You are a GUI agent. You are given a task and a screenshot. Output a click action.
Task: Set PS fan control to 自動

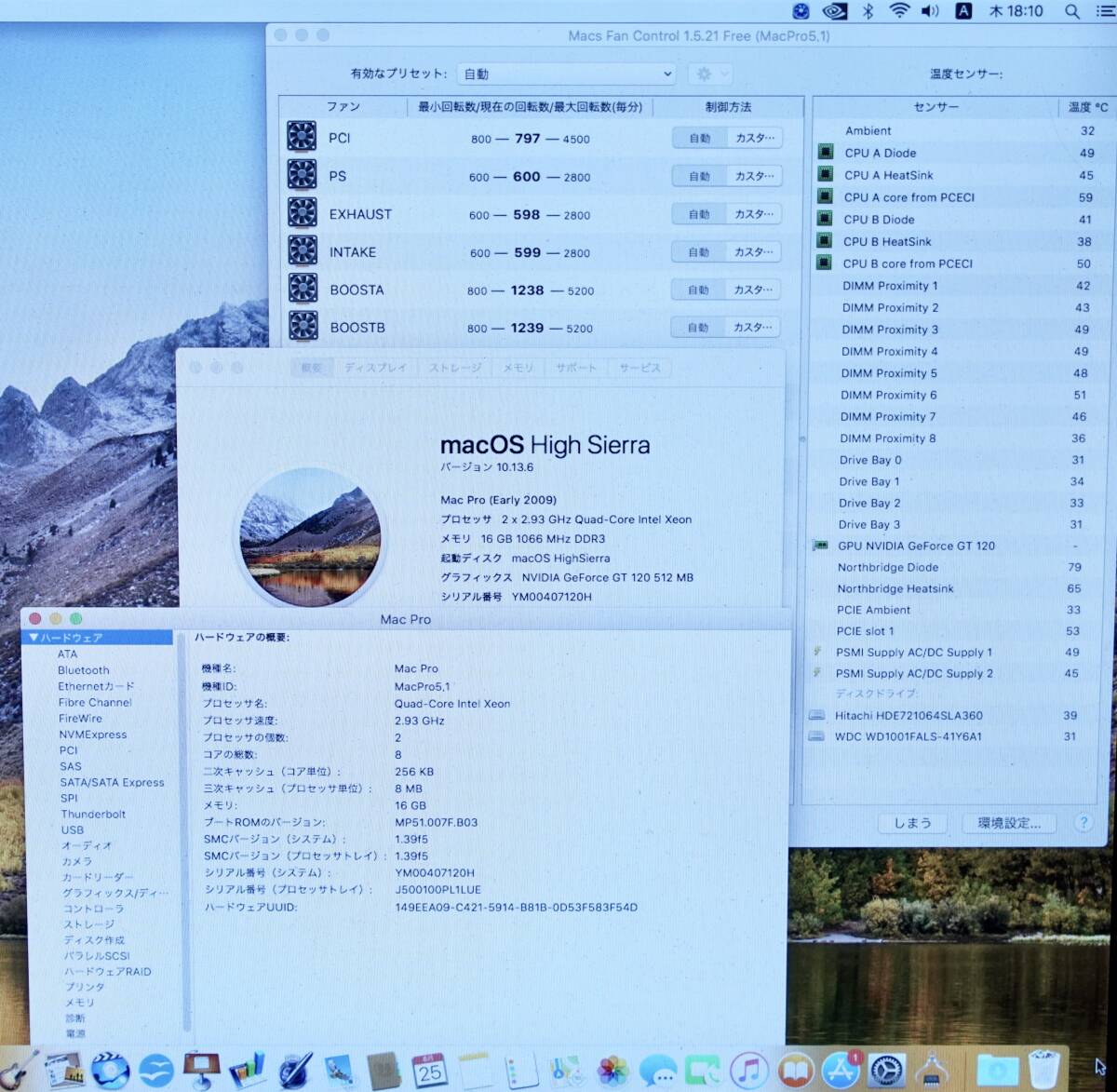pos(699,176)
